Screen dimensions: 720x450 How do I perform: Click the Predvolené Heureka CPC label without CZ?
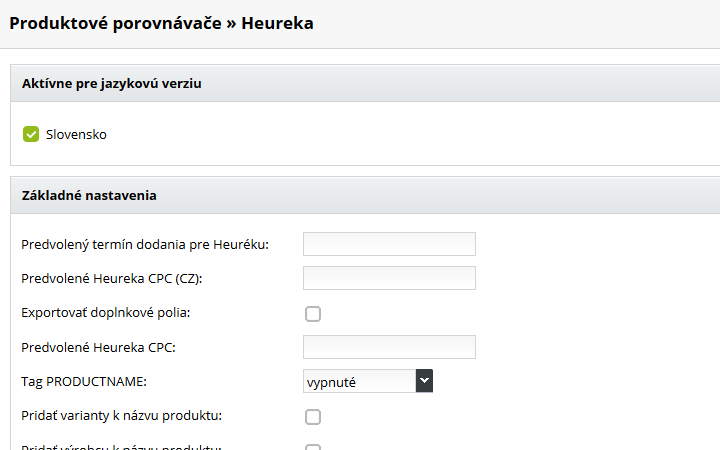tap(105, 347)
